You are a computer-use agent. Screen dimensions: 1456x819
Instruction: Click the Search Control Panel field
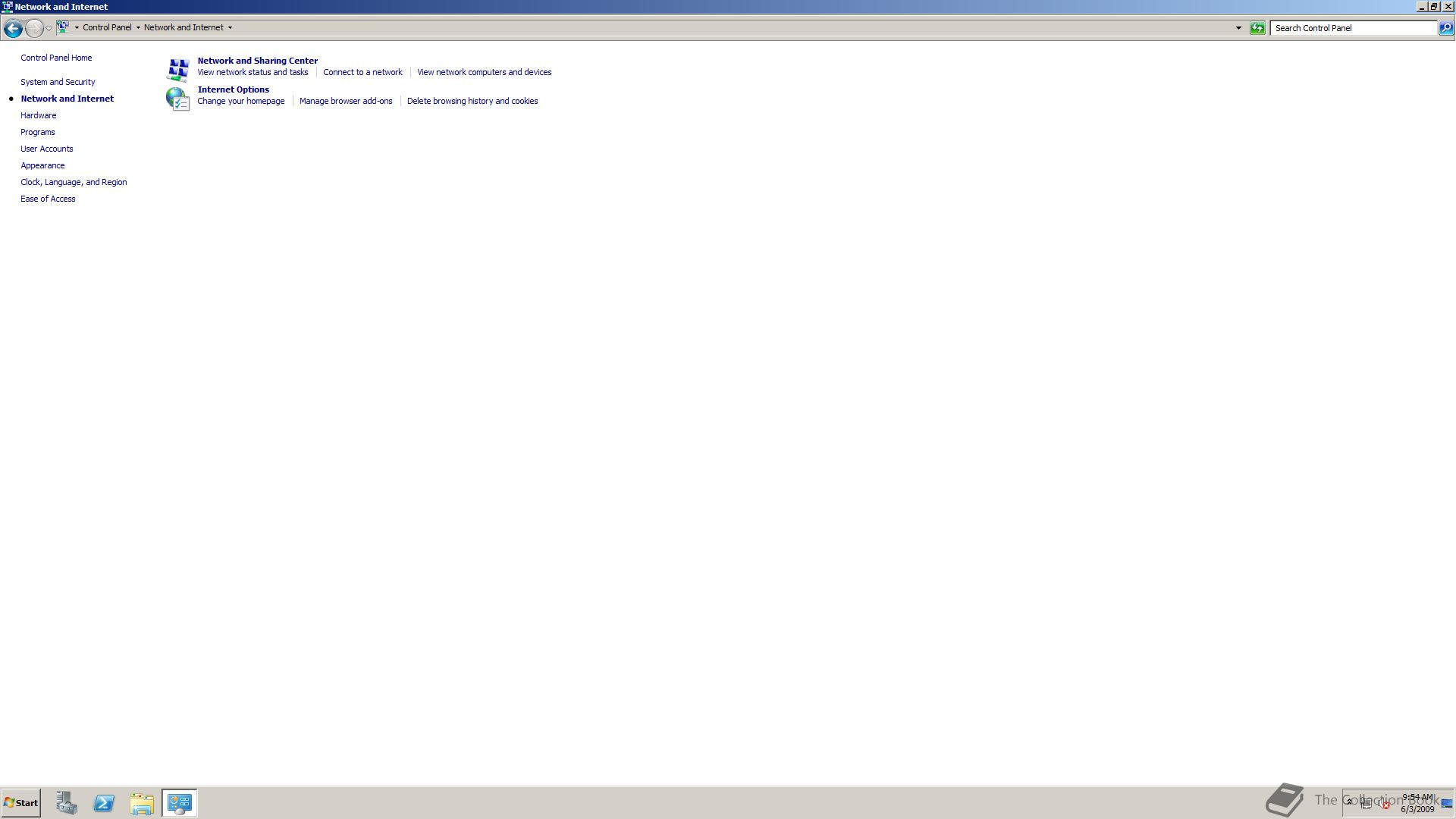click(x=1352, y=28)
